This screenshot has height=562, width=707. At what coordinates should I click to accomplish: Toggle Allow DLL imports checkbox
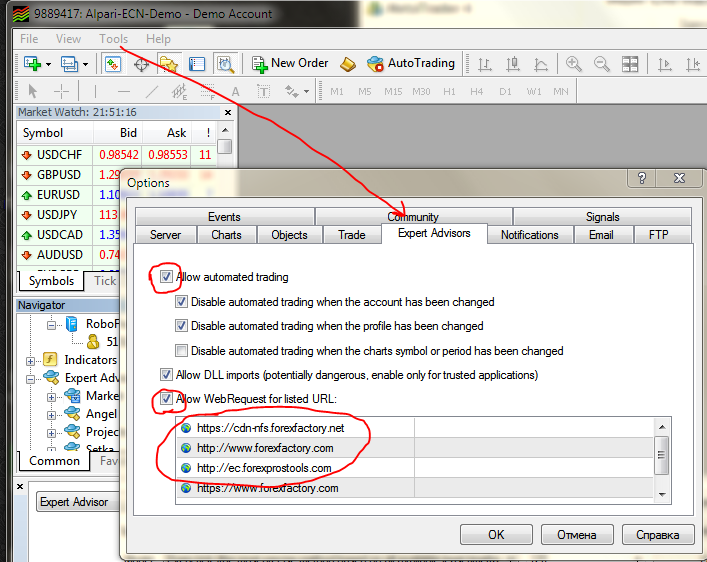(166, 374)
